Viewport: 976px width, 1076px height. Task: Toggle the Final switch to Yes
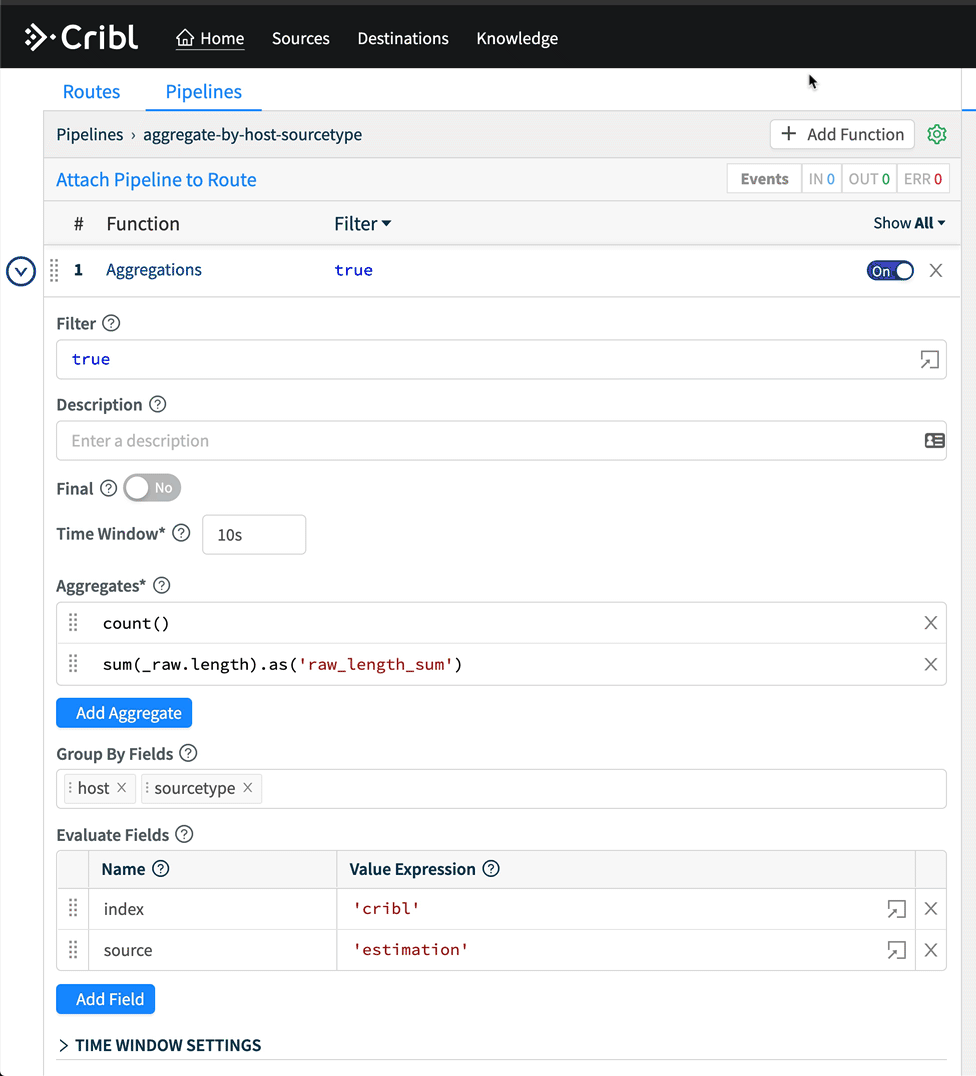[x=152, y=488]
